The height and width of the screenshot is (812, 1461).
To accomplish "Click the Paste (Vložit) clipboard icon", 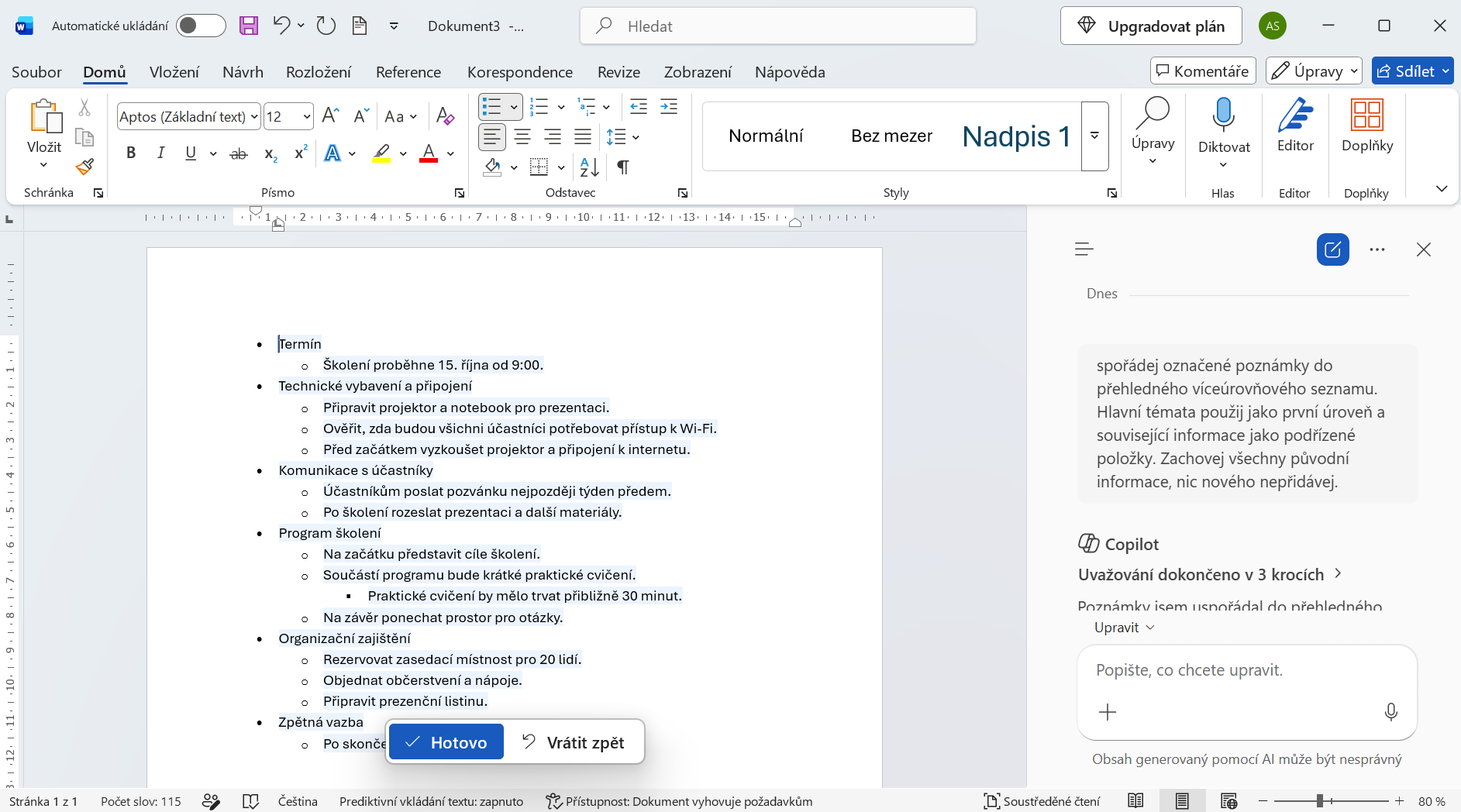I will coord(45,116).
